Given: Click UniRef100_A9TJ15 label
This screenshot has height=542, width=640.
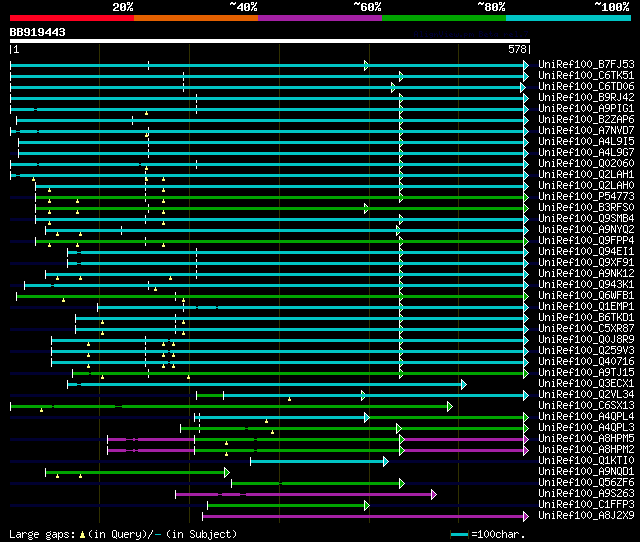Looking at the screenshot, I should tap(586, 373).
